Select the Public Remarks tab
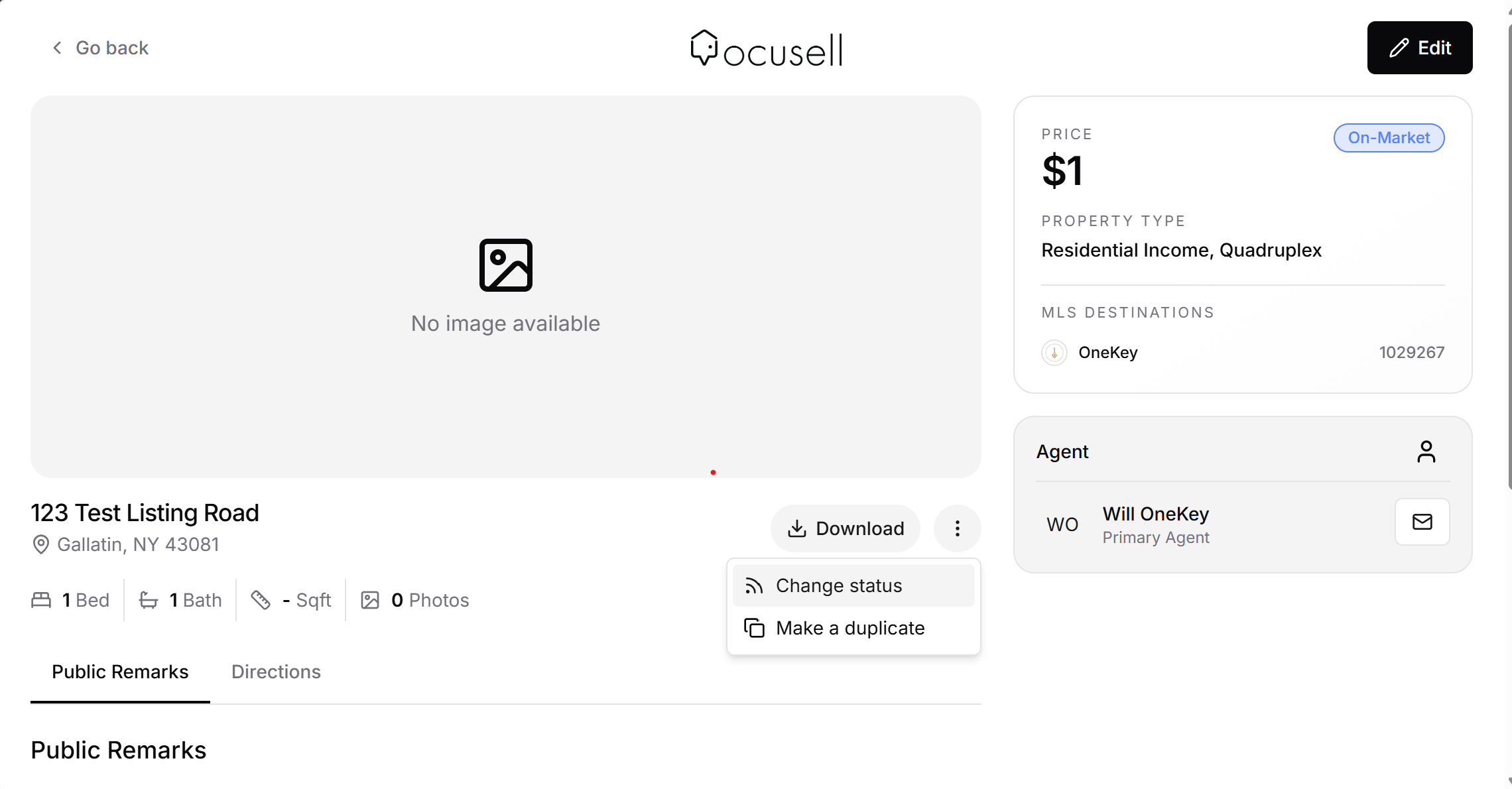Viewport: 1512px width, 789px height. (120, 672)
